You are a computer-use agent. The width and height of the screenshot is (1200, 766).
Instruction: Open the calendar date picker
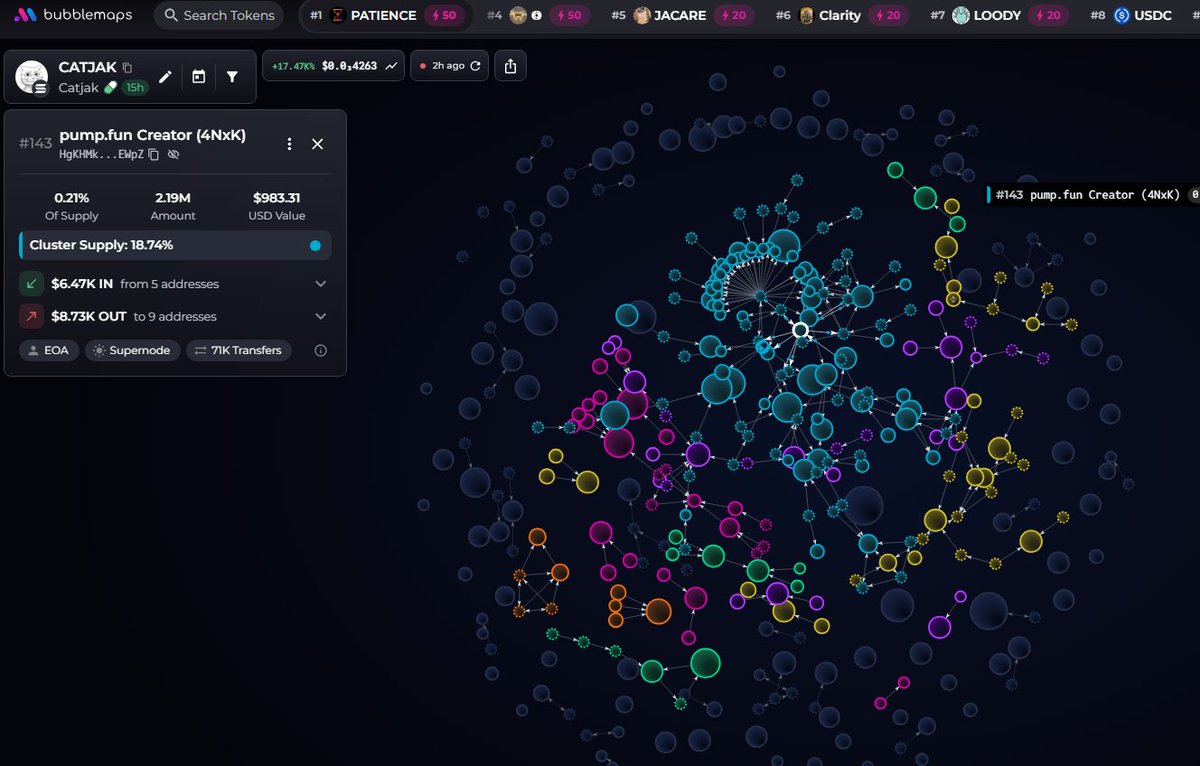pyautogui.click(x=199, y=77)
